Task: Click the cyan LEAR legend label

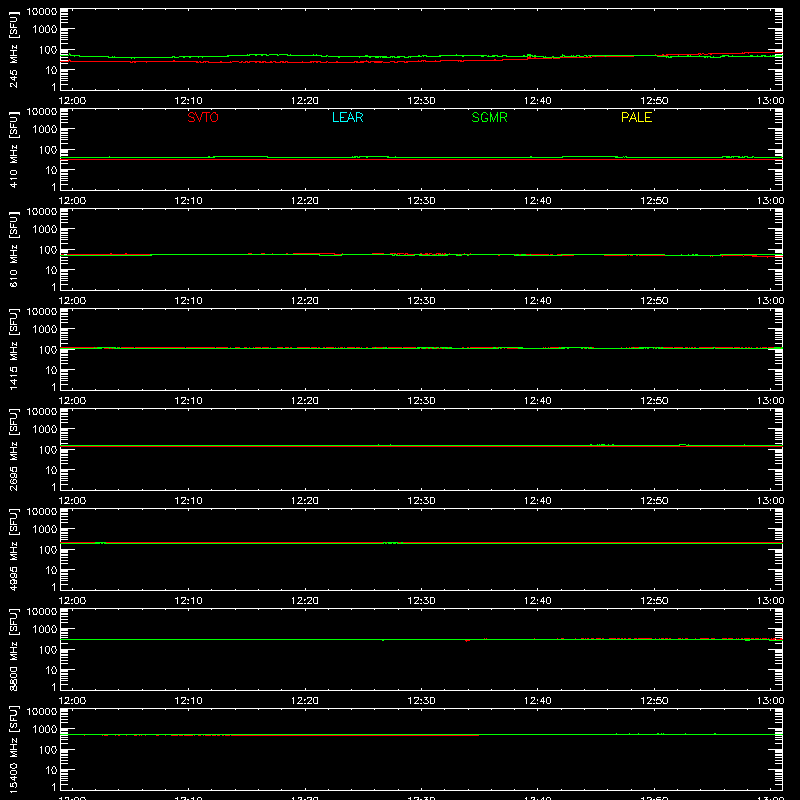Action: (x=347, y=117)
